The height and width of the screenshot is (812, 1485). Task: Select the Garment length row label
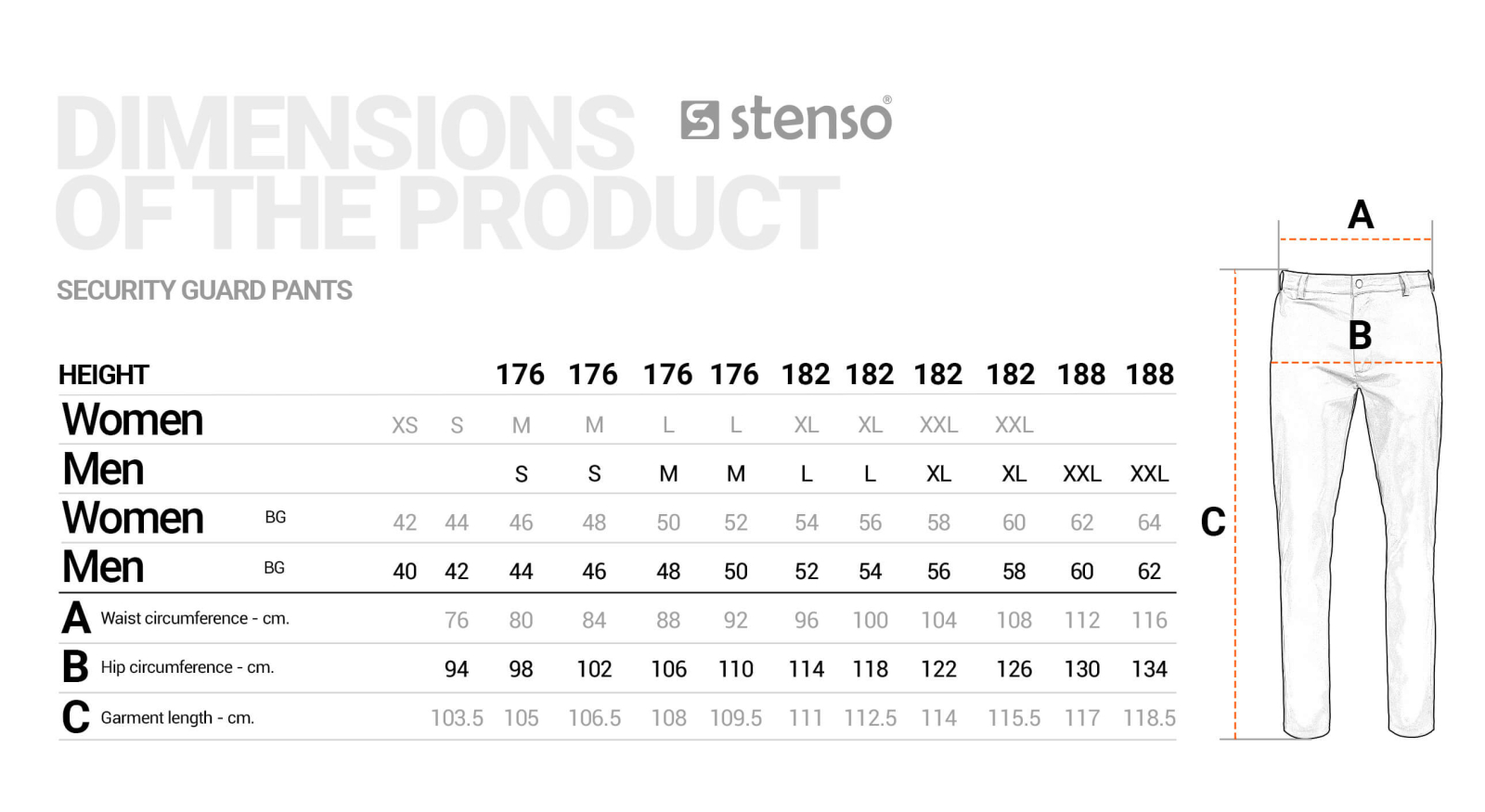pos(177,717)
